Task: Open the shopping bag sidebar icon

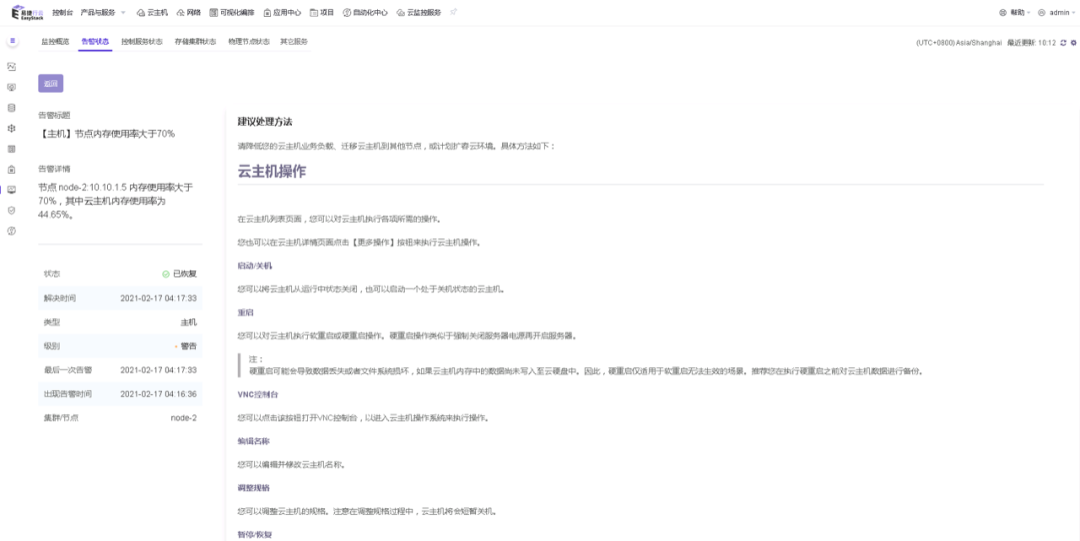Action: tap(11, 169)
